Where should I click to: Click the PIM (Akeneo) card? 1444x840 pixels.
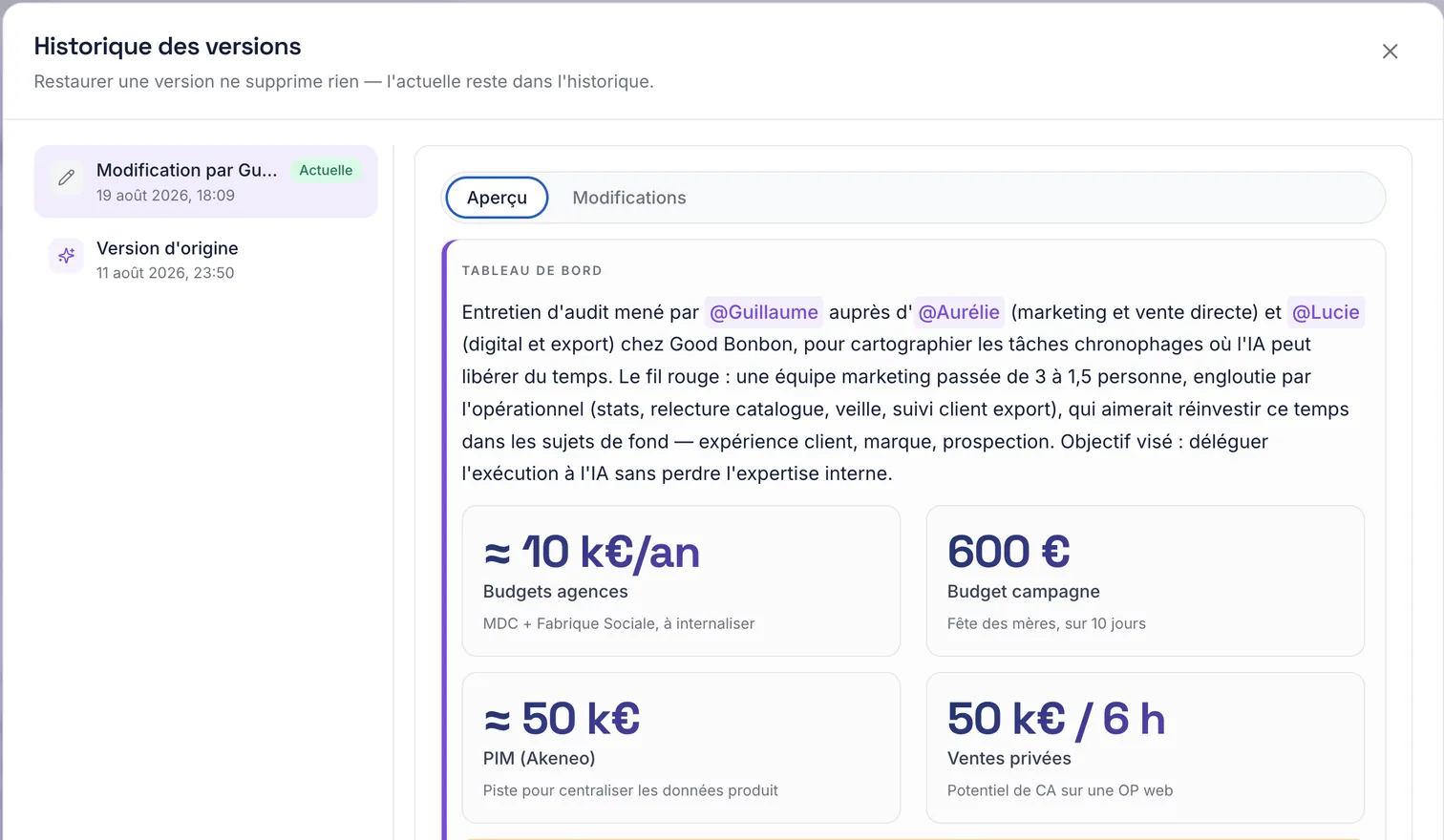click(x=681, y=747)
